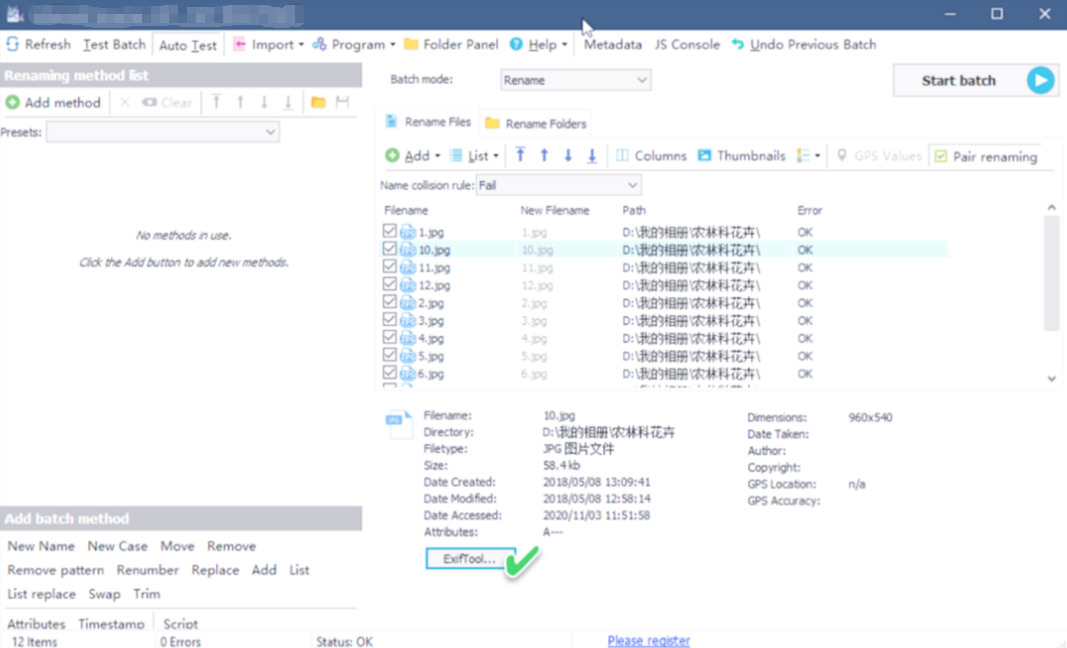Click the delete method X icon

[x=125, y=103]
